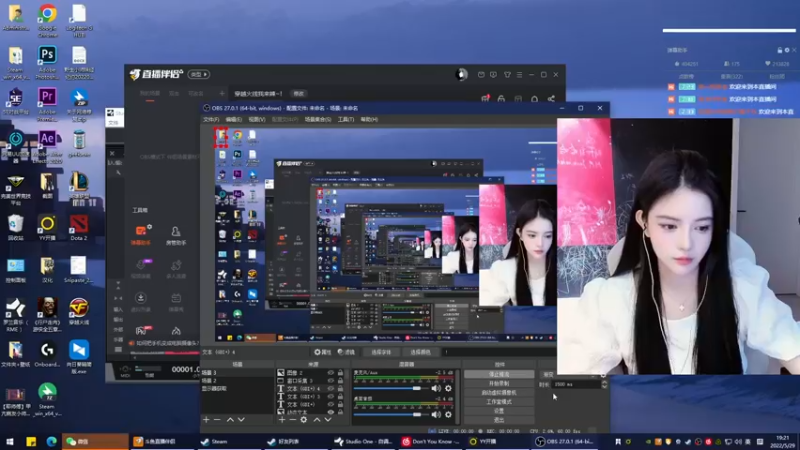Open settings gear for 麦克风/Aux mixer channel

[448, 388]
